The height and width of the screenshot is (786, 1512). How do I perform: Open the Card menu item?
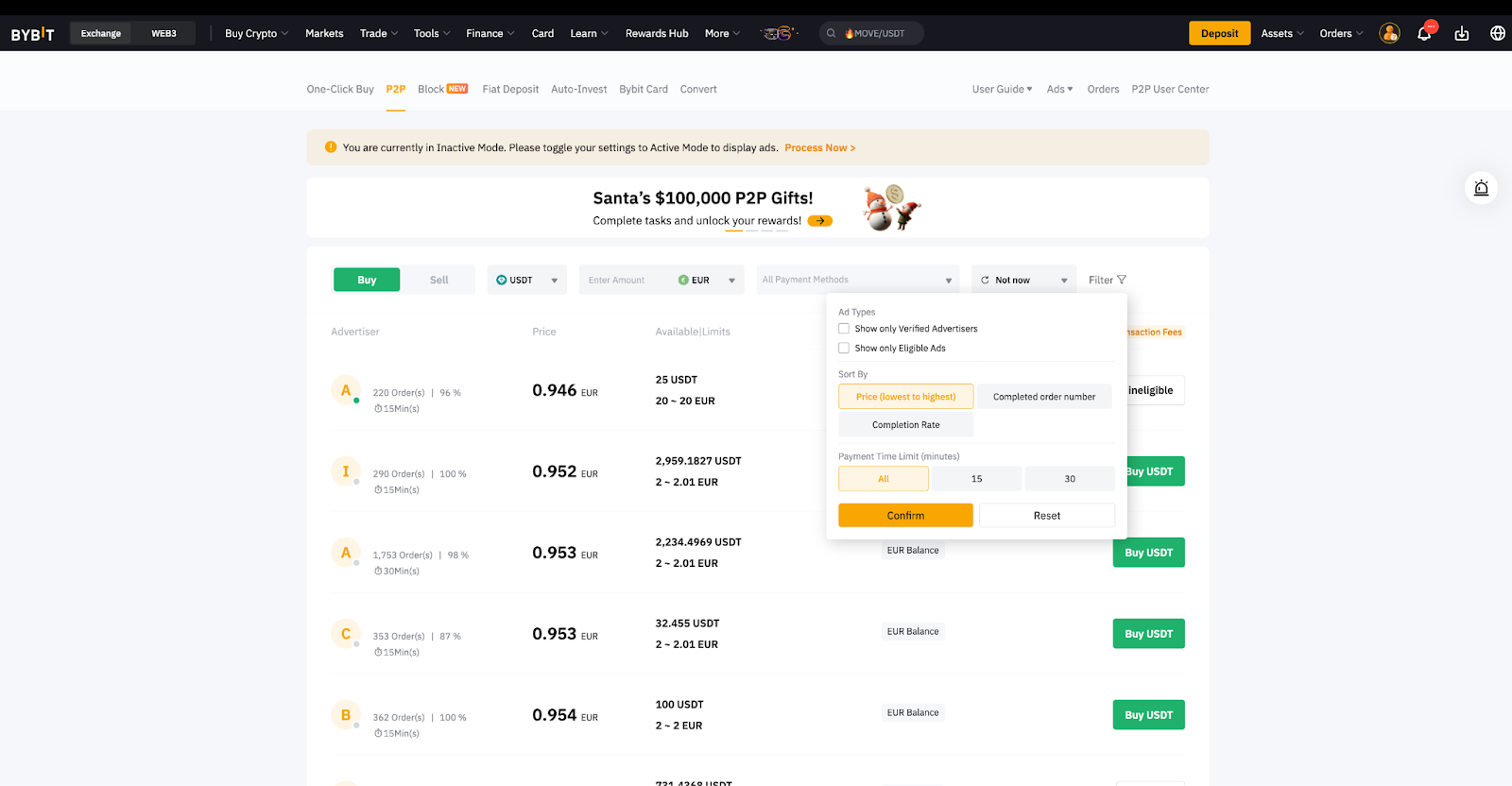click(x=542, y=33)
